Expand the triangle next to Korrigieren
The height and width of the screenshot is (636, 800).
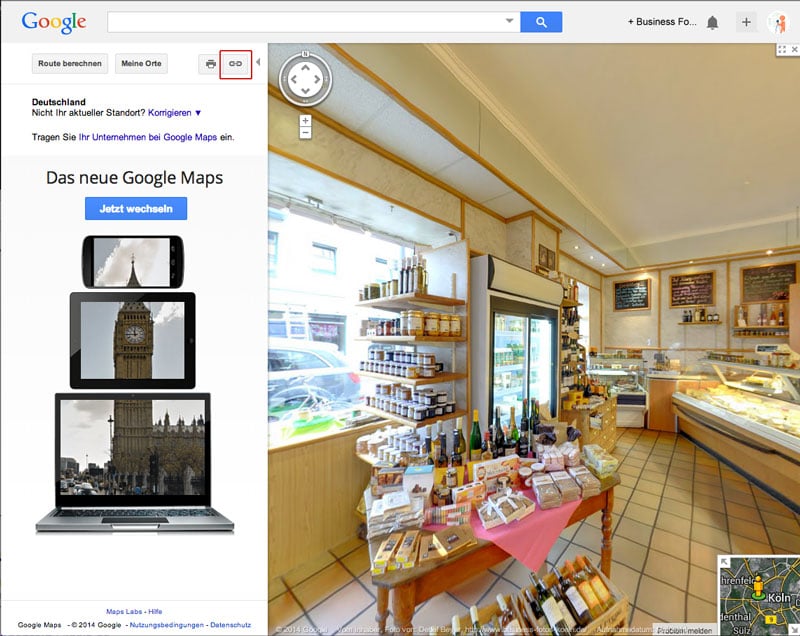click(x=198, y=113)
